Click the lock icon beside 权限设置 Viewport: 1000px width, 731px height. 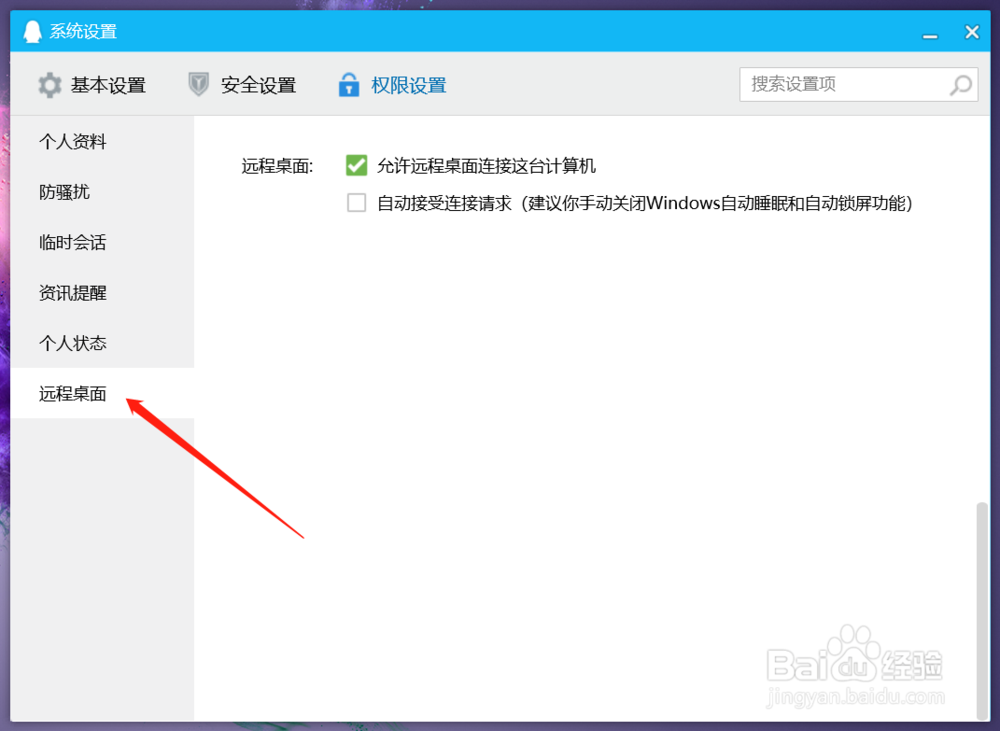pos(349,85)
